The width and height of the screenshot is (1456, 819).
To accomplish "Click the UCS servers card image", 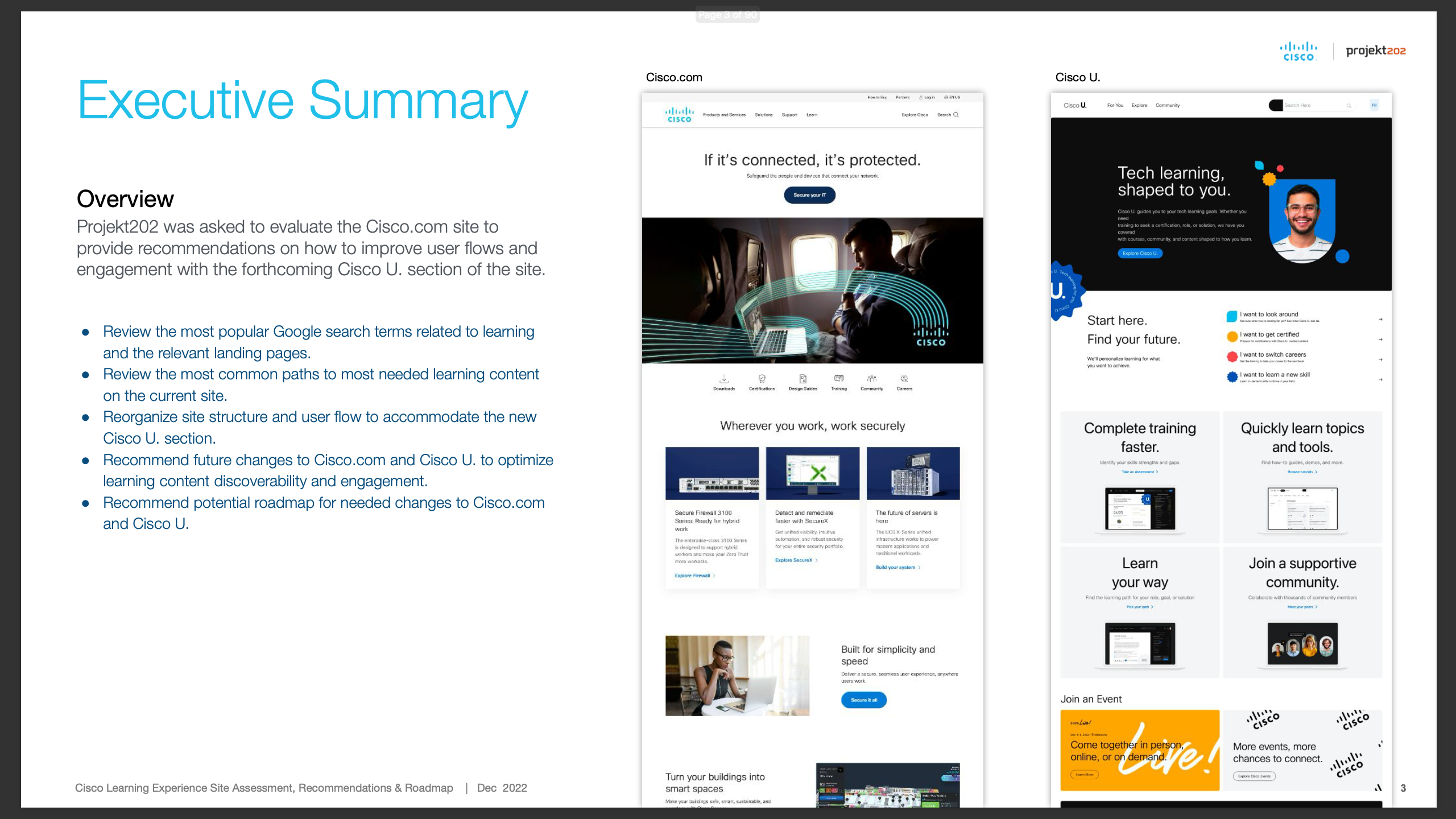I will tap(913, 473).
